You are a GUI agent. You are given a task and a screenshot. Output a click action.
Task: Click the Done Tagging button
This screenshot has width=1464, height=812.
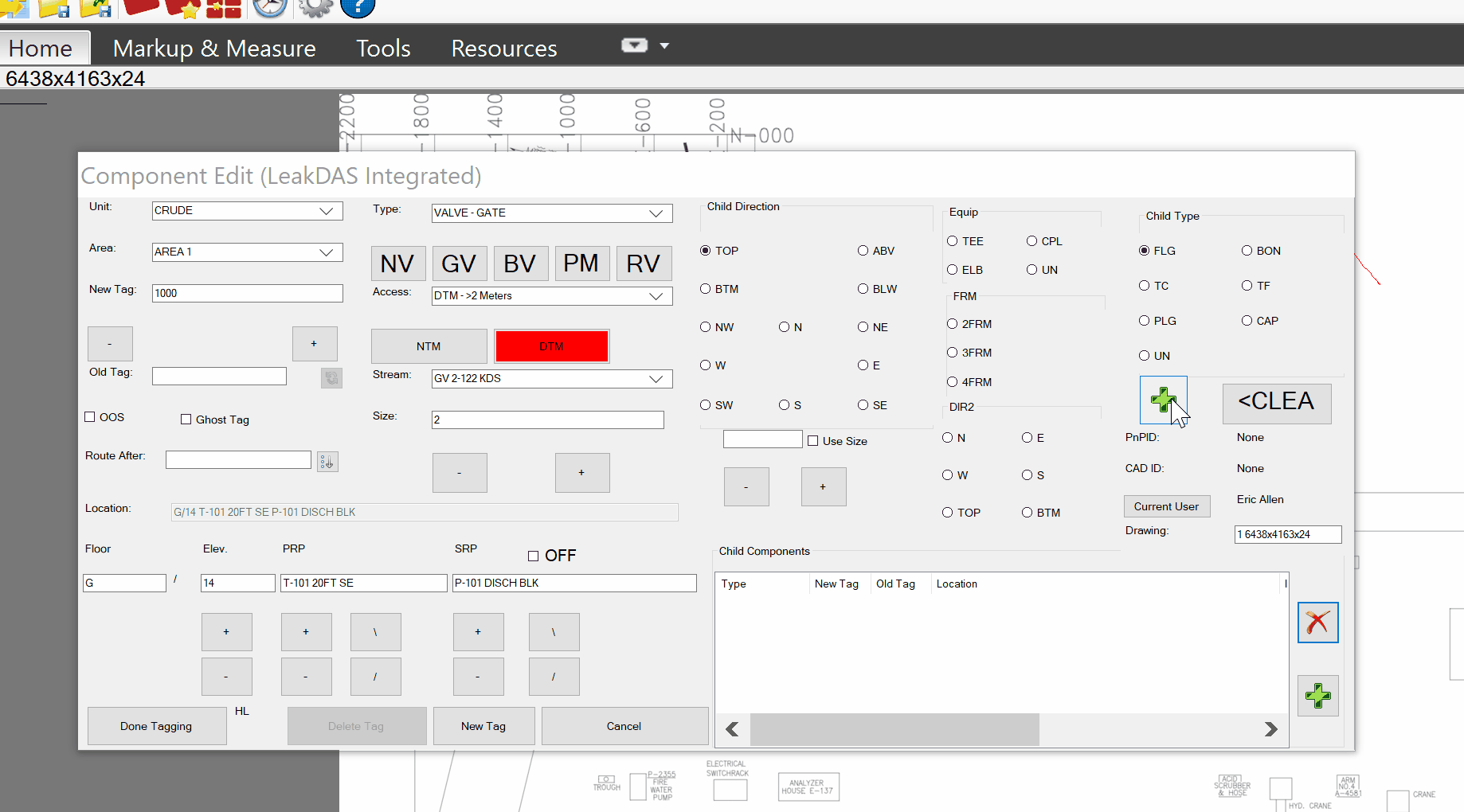pyautogui.click(x=156, y=726)
